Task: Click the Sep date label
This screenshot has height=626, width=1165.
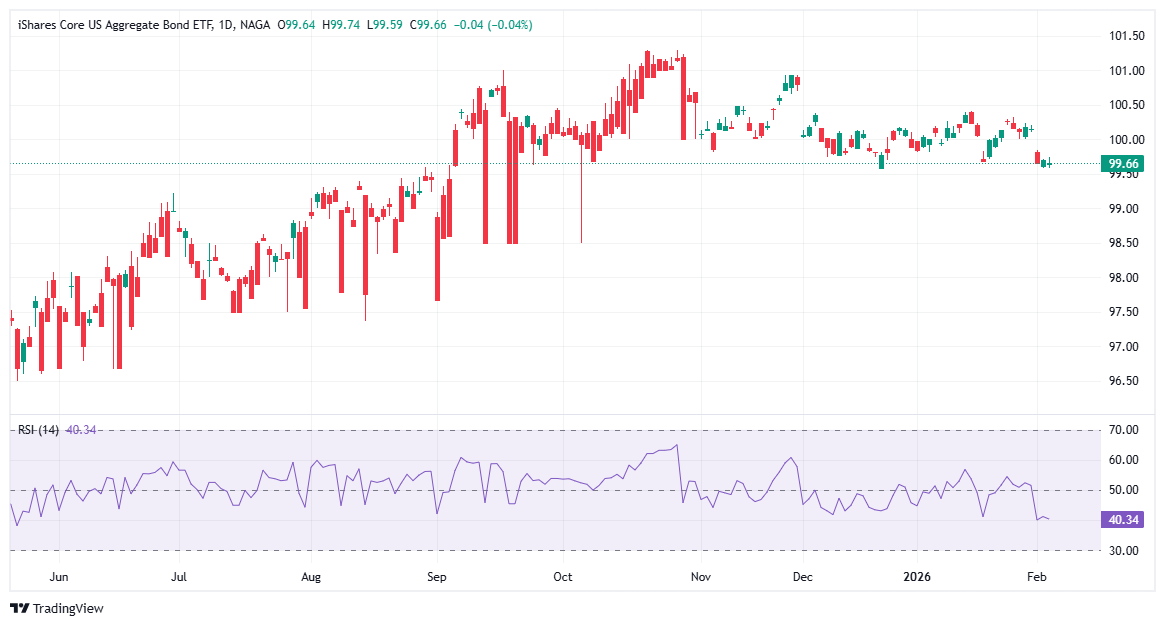Action: (x=437, y=577)
